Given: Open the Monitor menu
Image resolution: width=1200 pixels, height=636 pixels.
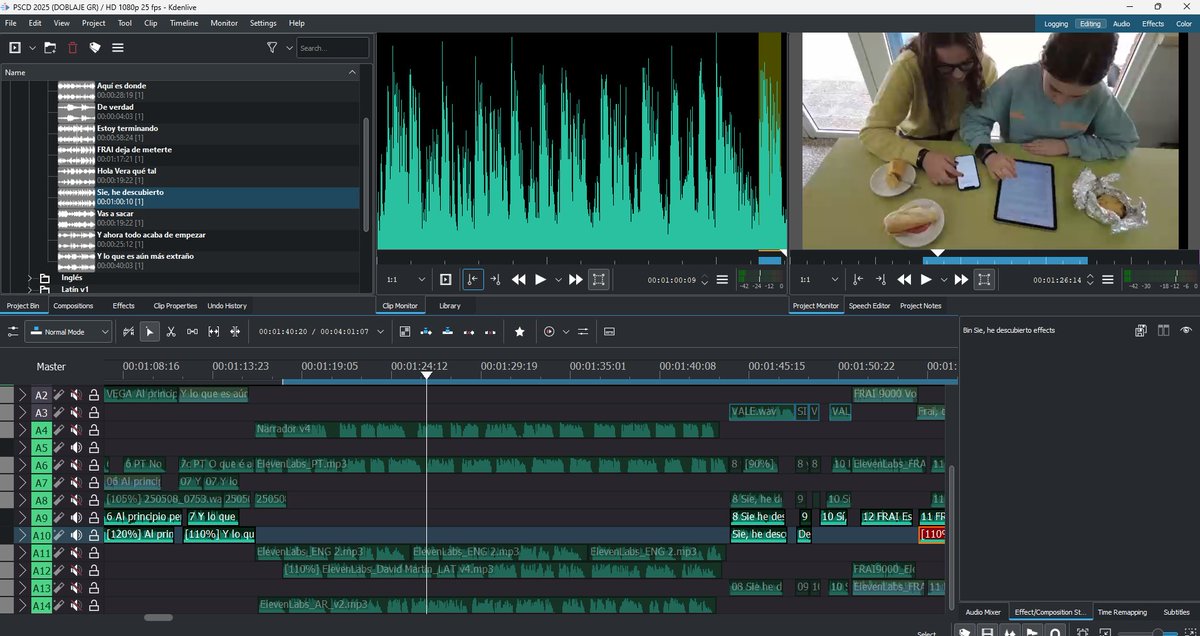Looking at the screenshot, I should pos(224,22).
